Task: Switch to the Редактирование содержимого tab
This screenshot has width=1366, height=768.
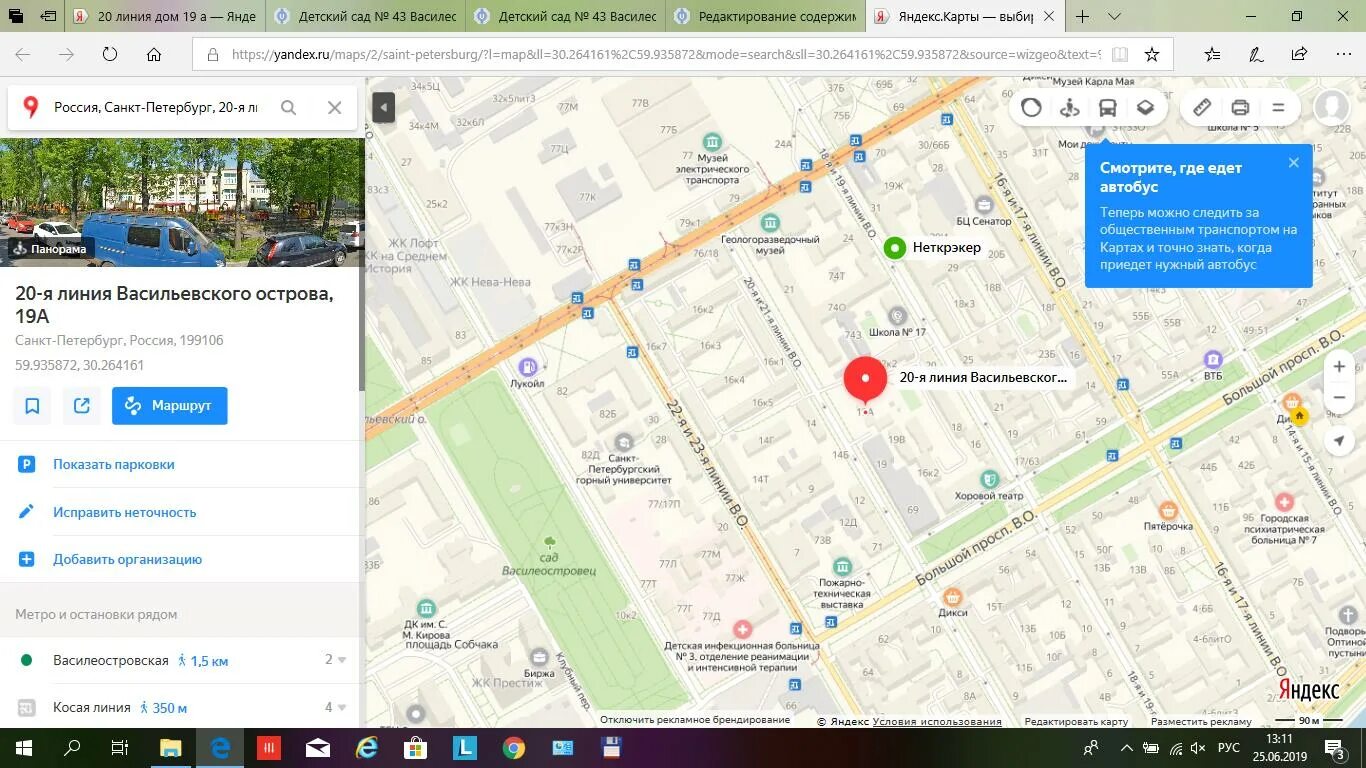Action: (767, 16)
